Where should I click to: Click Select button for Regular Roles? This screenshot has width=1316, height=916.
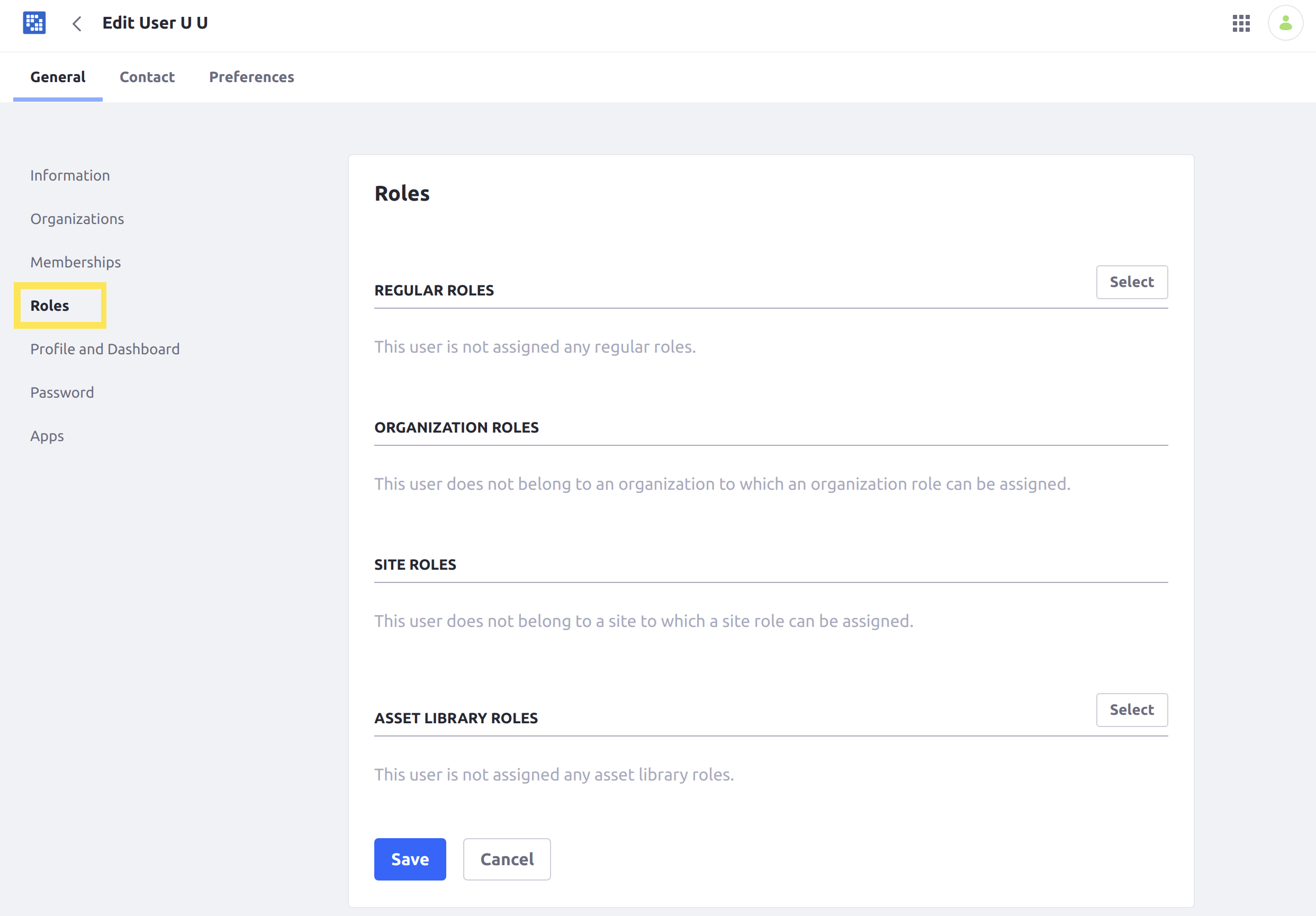[1131, 282]
